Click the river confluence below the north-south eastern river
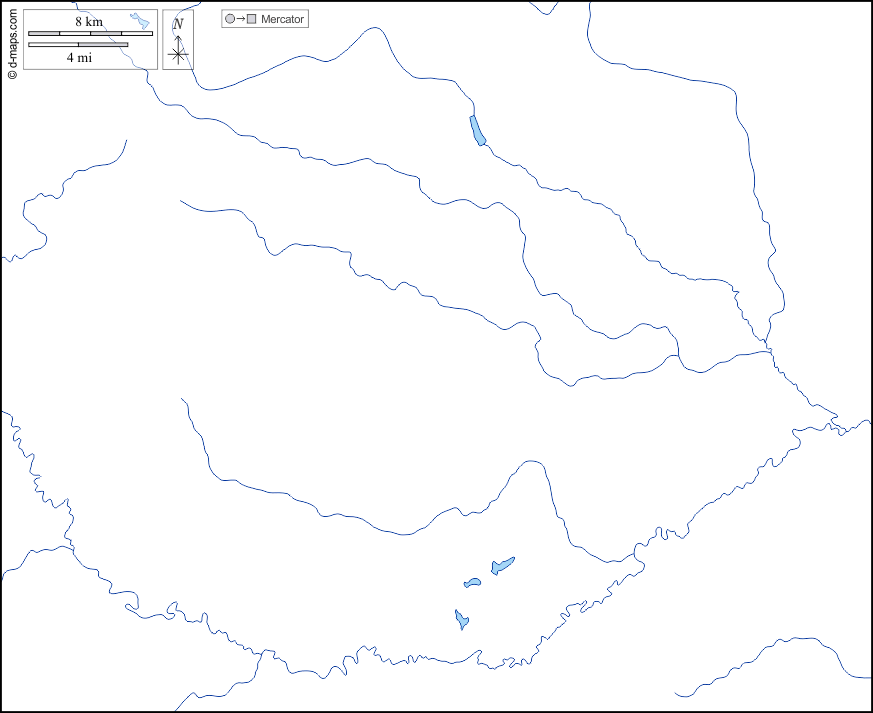 (x=768, y=350)
